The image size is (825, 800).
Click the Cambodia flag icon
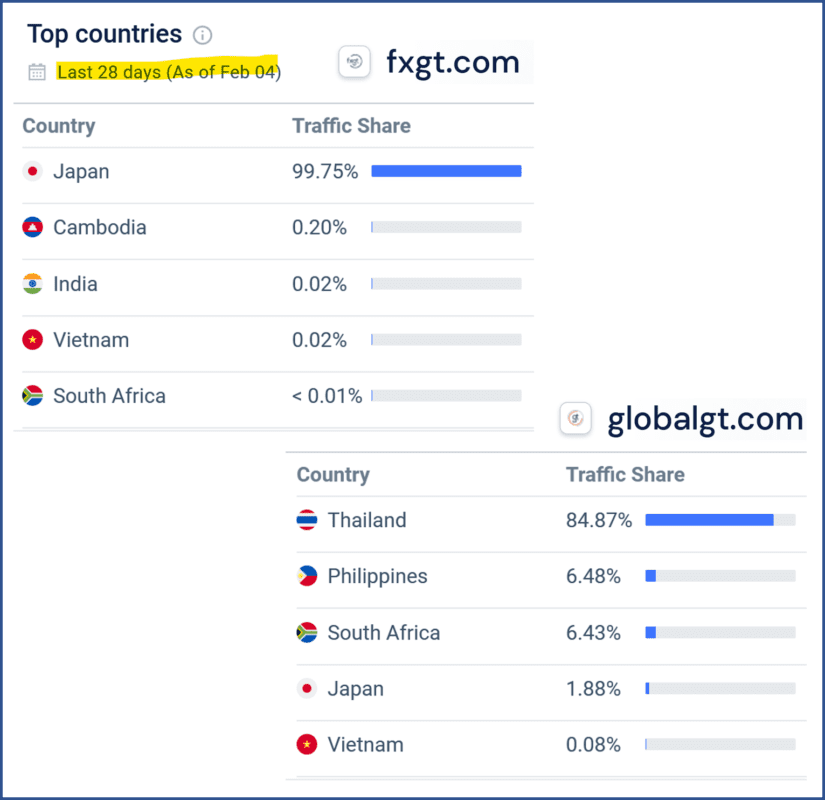(x=33, y=227)
